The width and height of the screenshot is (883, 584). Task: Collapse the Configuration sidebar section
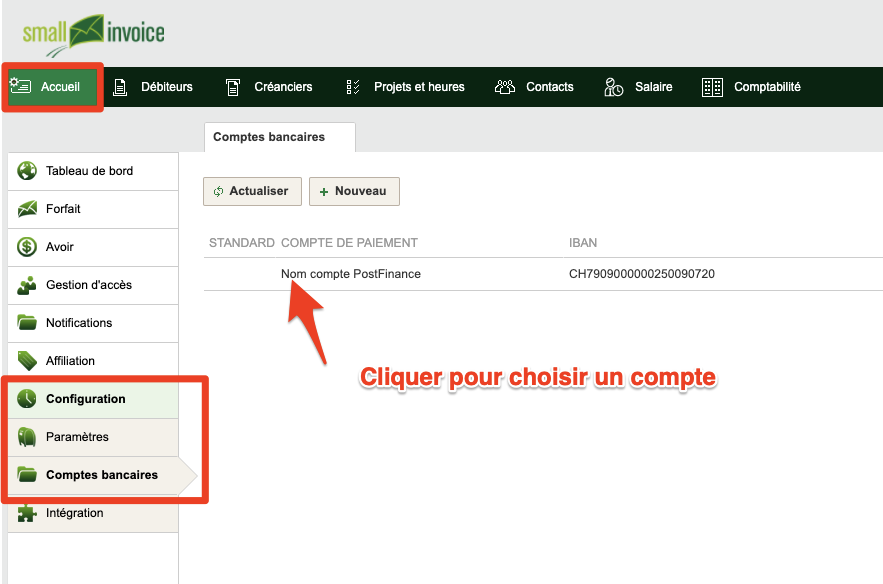[x=93, y=399]
